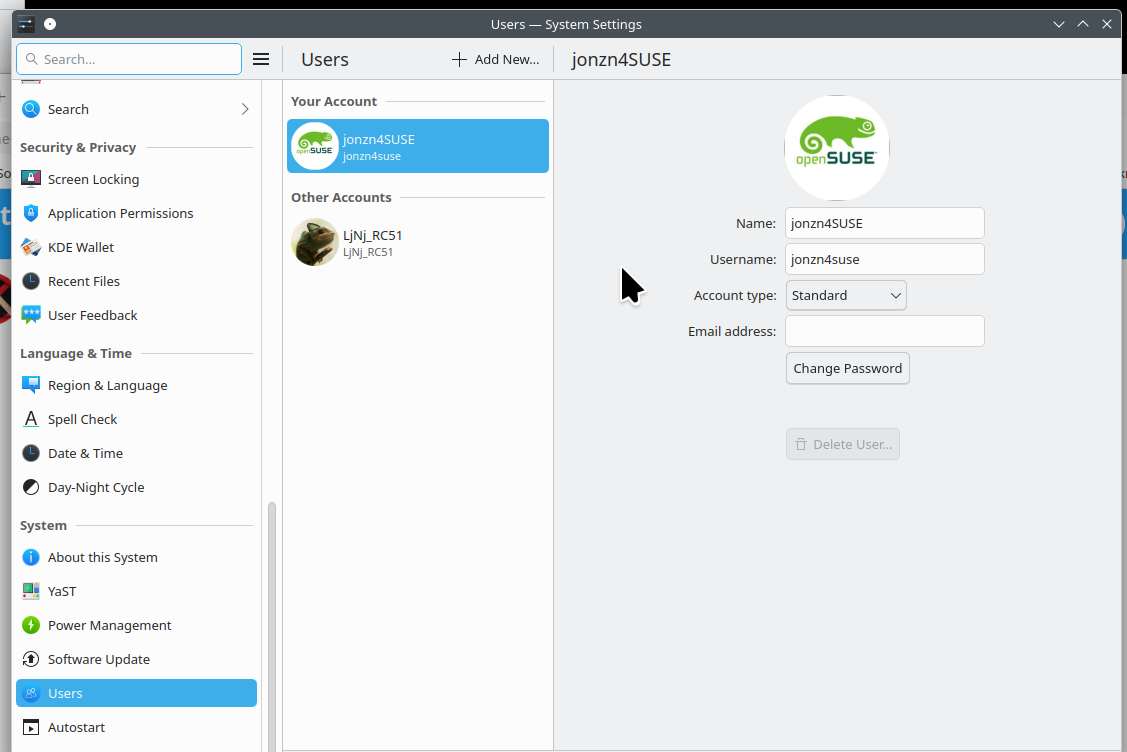Viewport: 1127px width, 752px height.
Task: Open Recent Files clock icon
Action: [x=31, y=281]
